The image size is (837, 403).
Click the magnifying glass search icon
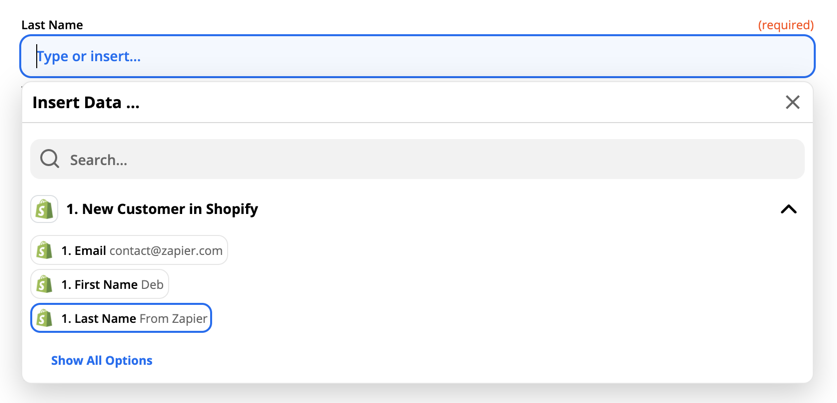click(x=50, y=159)
